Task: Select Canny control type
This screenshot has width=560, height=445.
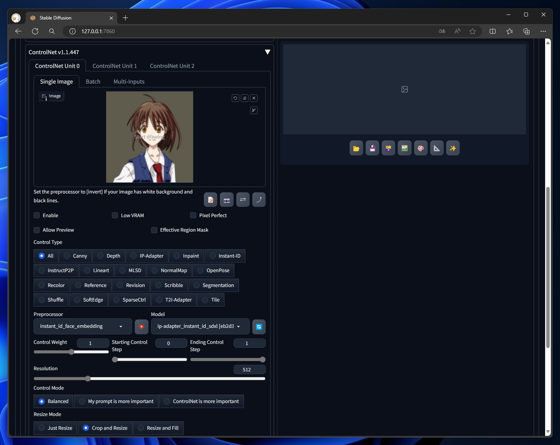Action: click(x=75, y=256)
